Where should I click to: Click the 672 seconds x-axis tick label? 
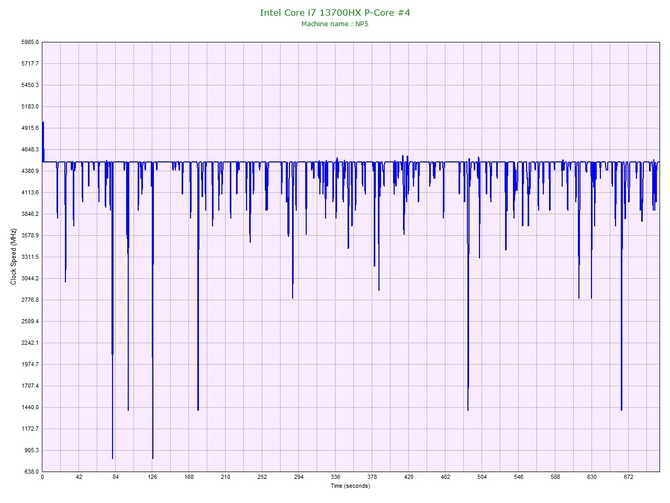click(x=629, y=477)
